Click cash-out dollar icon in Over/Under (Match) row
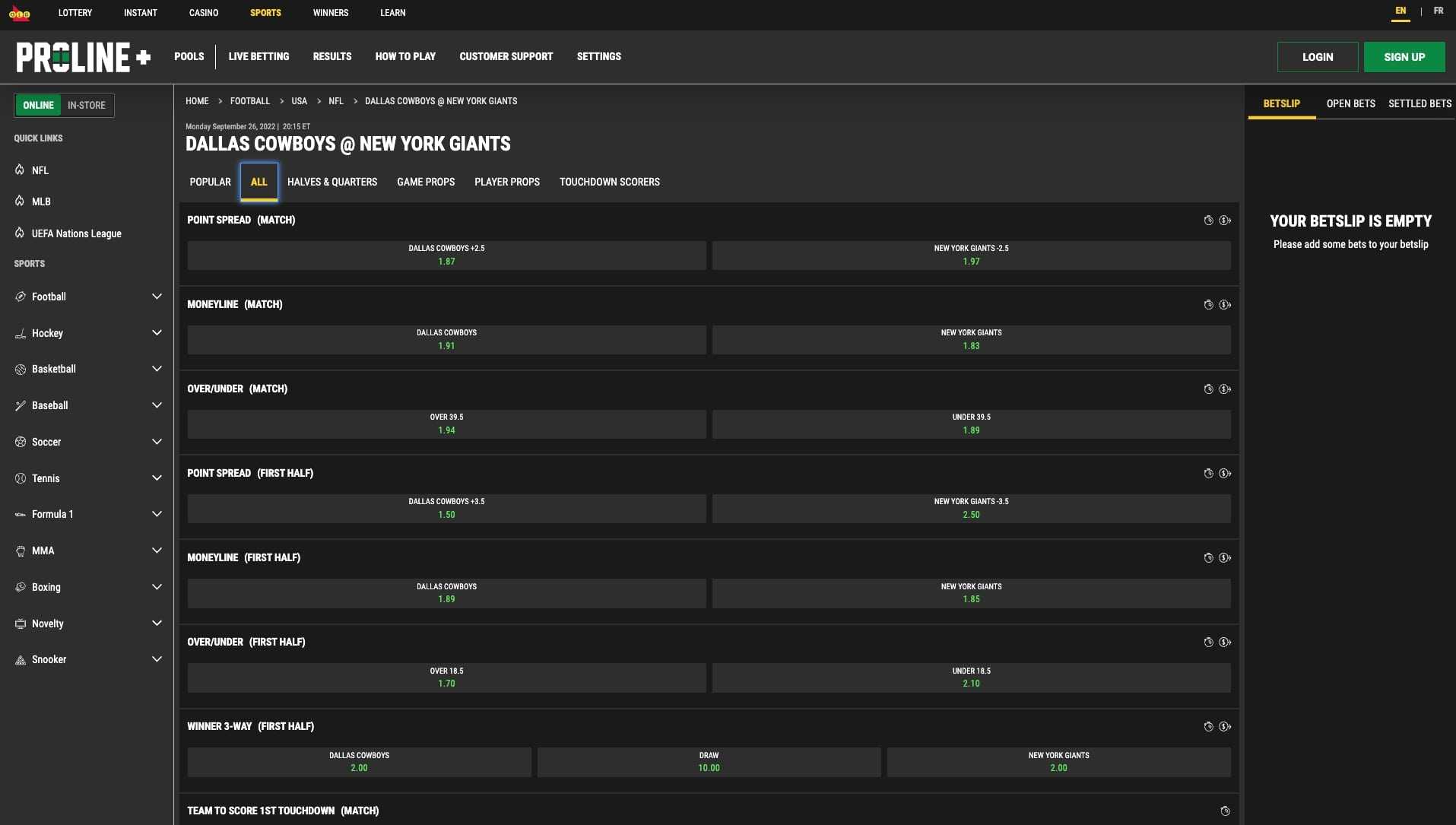The image size is (1456, 825). (x=1225, y=389)
